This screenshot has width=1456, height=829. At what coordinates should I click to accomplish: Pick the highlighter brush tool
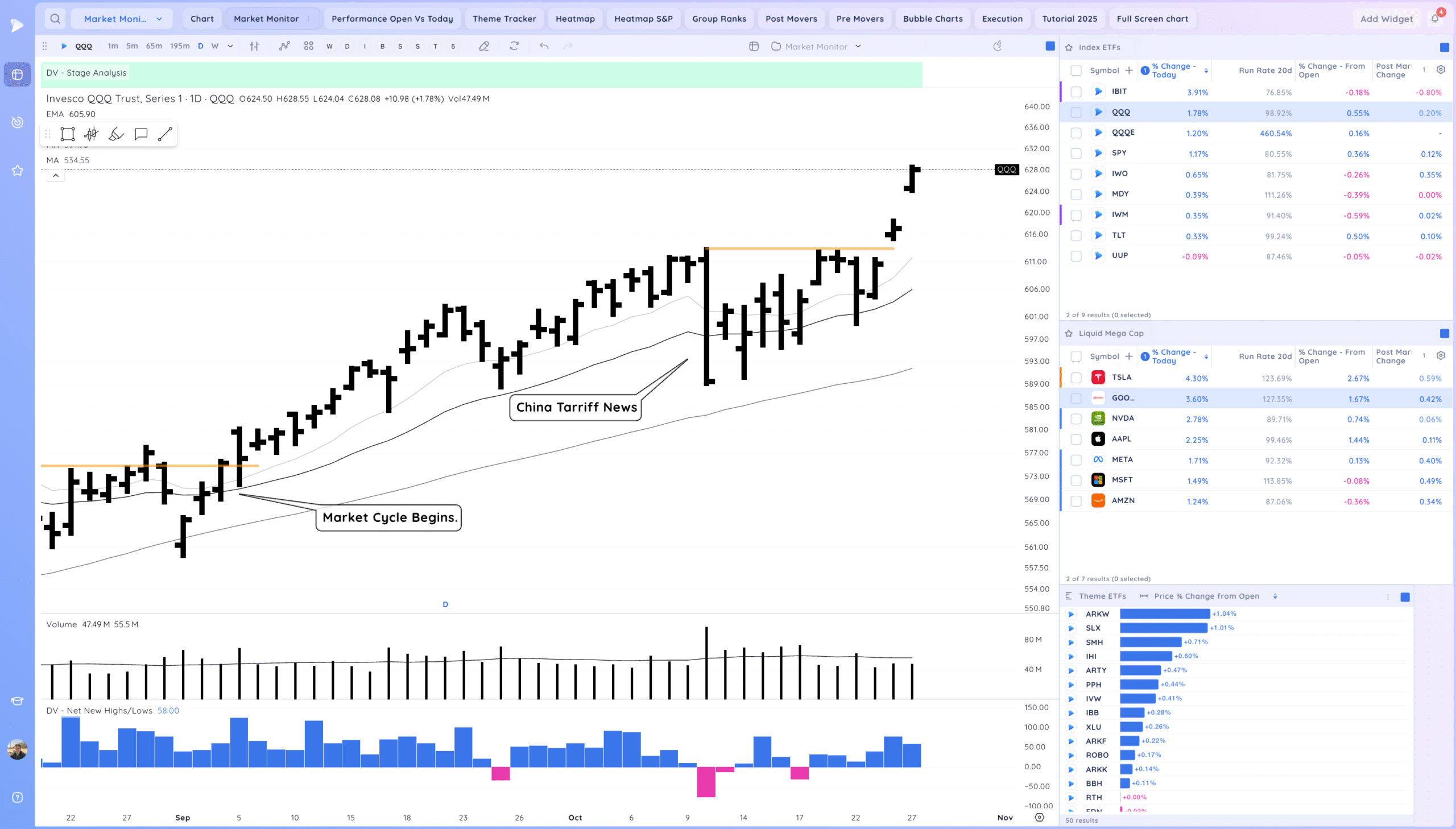(x=116, y=134)
